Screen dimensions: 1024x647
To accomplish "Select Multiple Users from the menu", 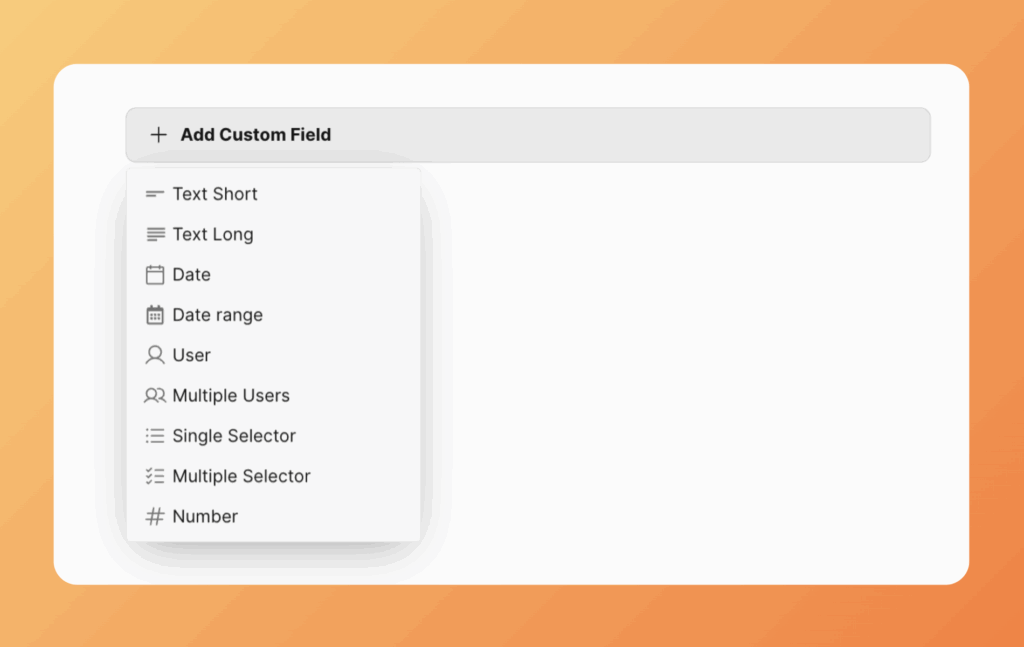I will coord(231,396).
